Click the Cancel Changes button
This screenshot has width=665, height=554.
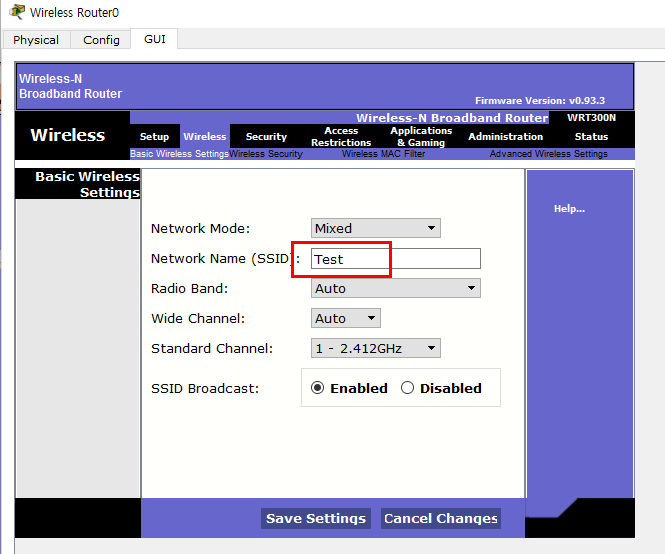pyautogui.click(x=441, y=518)
